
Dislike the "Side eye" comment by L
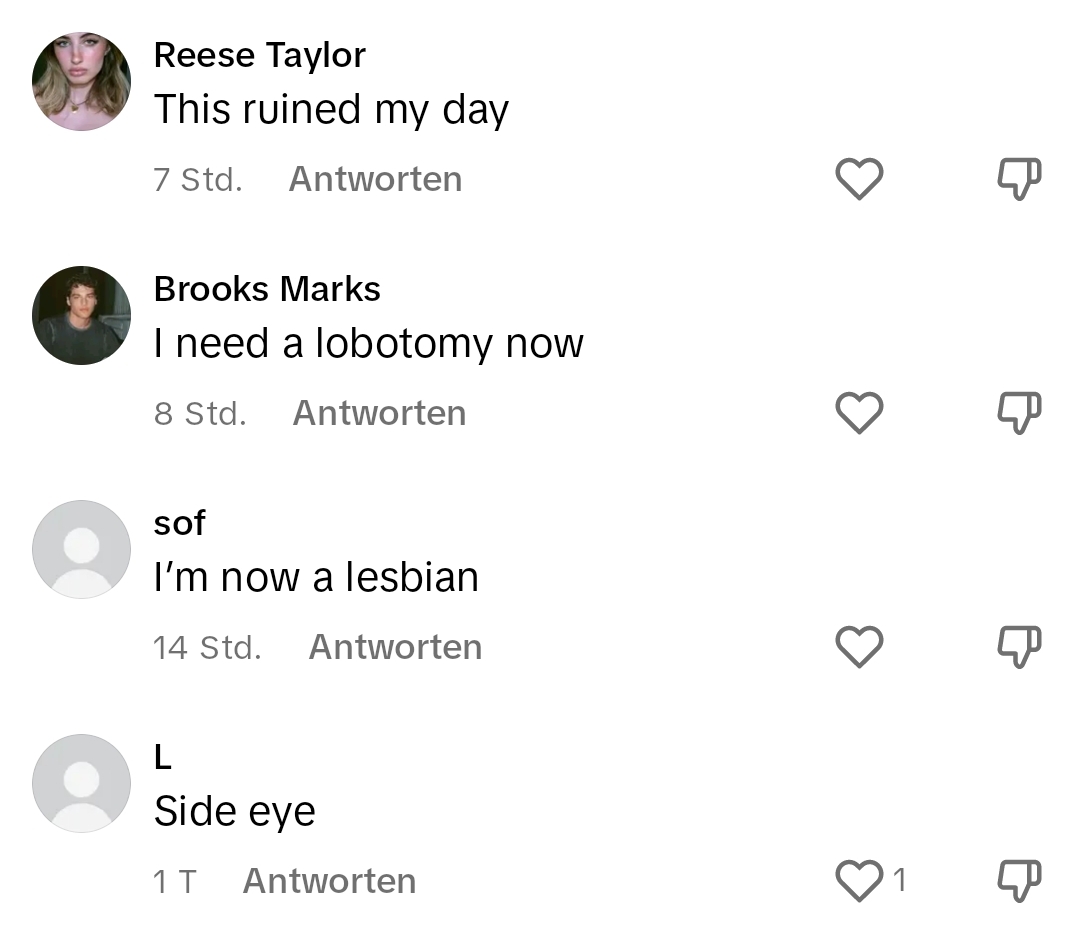(1019, 881)
